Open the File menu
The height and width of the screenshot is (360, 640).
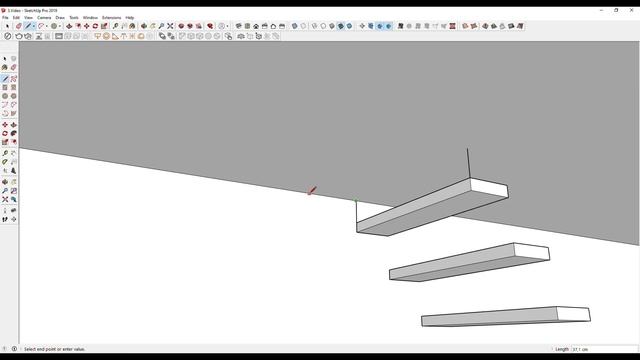click(5, 18)
